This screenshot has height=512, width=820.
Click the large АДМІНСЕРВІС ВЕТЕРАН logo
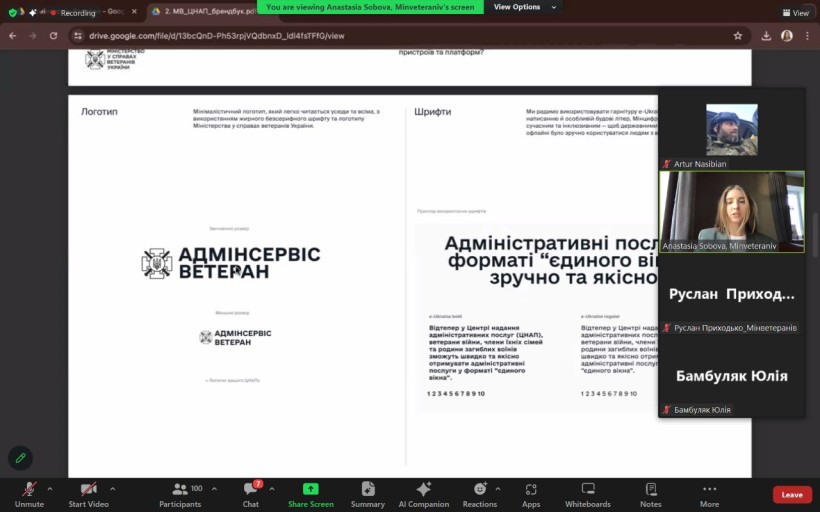pos(231,263)
